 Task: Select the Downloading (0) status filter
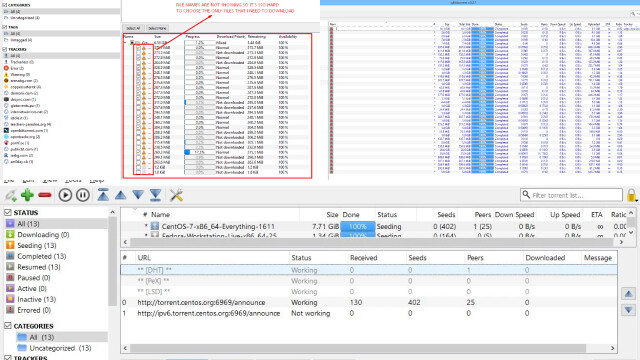click(x=56, y=235)
